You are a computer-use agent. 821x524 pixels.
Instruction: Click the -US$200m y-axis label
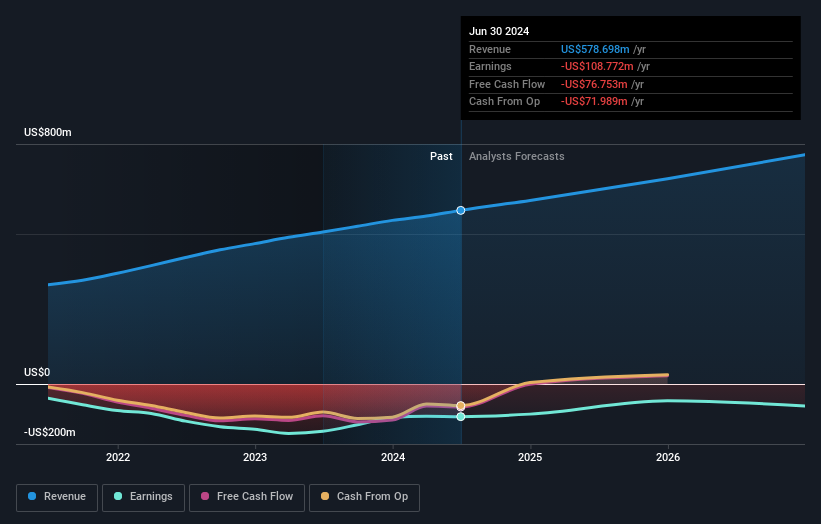pos(50,432)
